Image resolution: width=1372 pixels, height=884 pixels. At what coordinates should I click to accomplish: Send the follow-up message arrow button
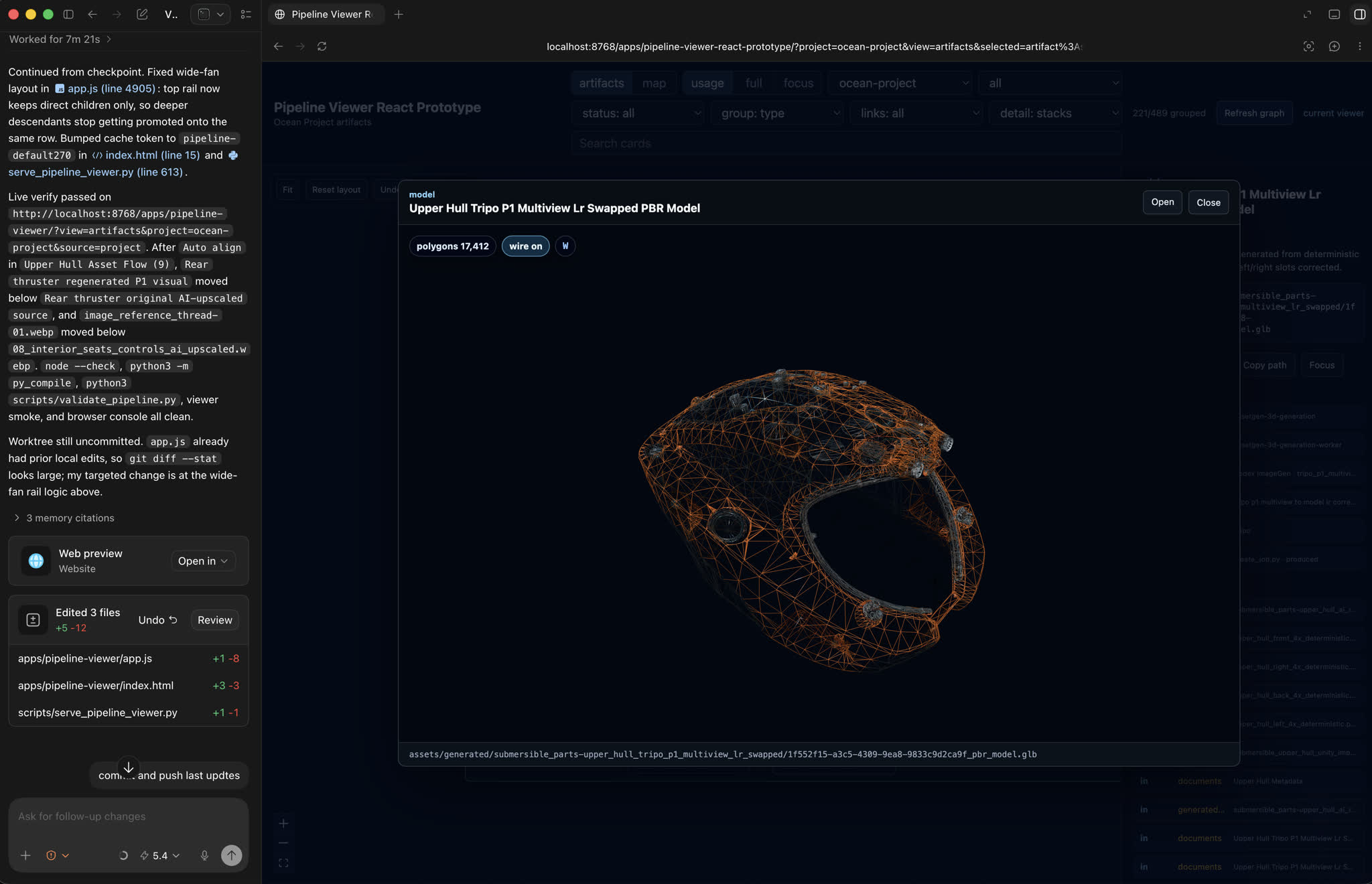[231, 855]
